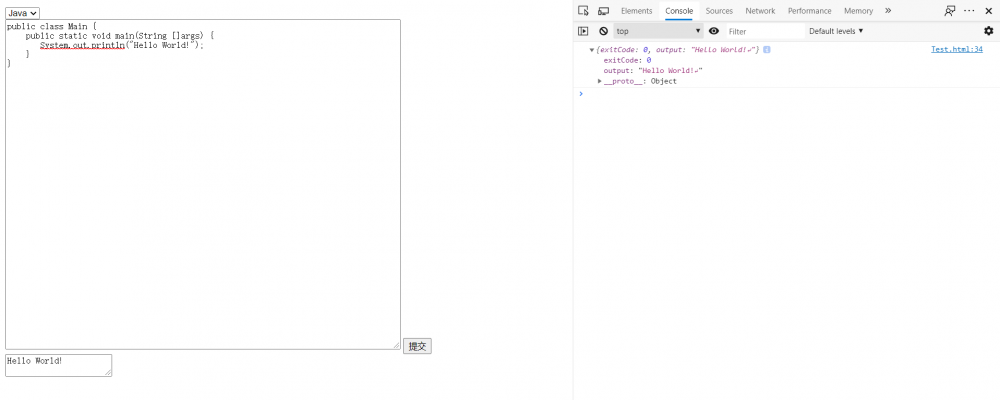Show the console sidebar

(583, 31)
